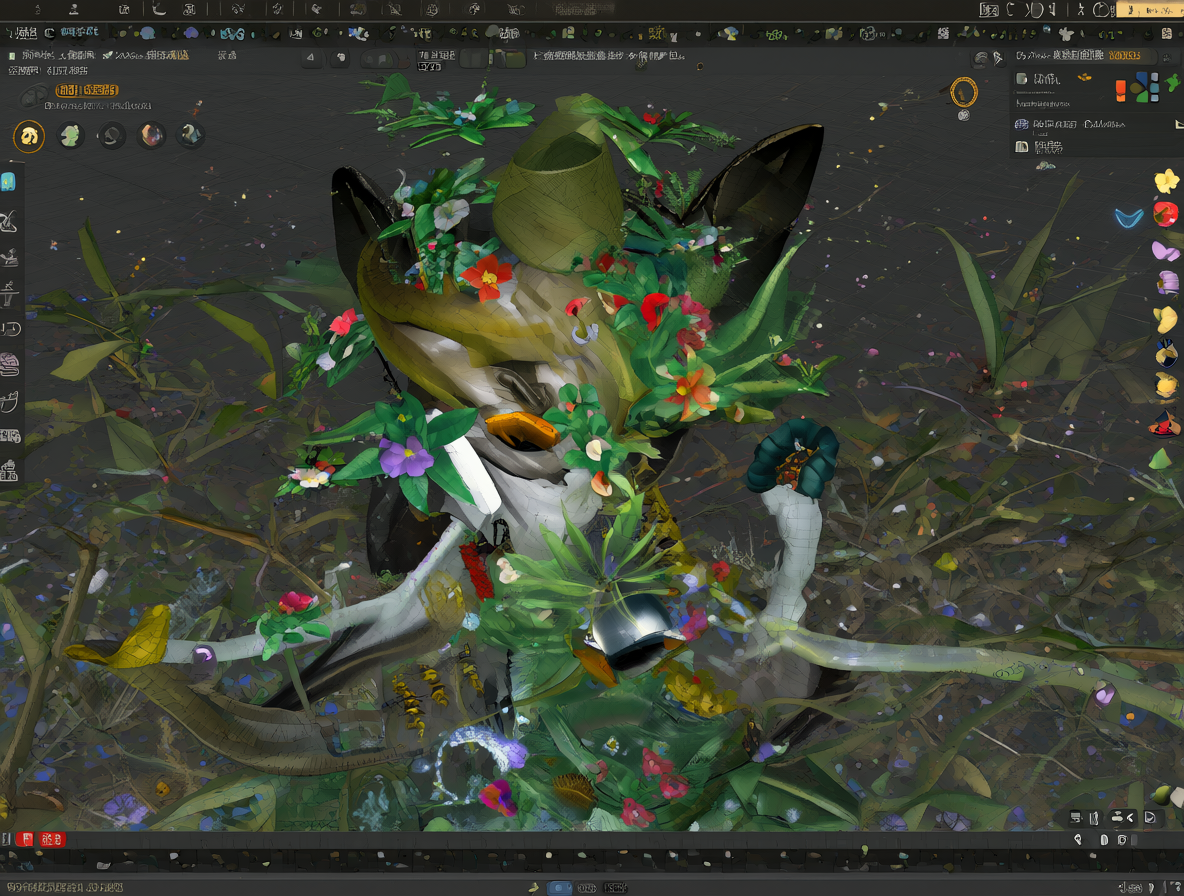Click the yellow highlighted field in top-right bar
1184x896 pixels.
click(1150, 10)
